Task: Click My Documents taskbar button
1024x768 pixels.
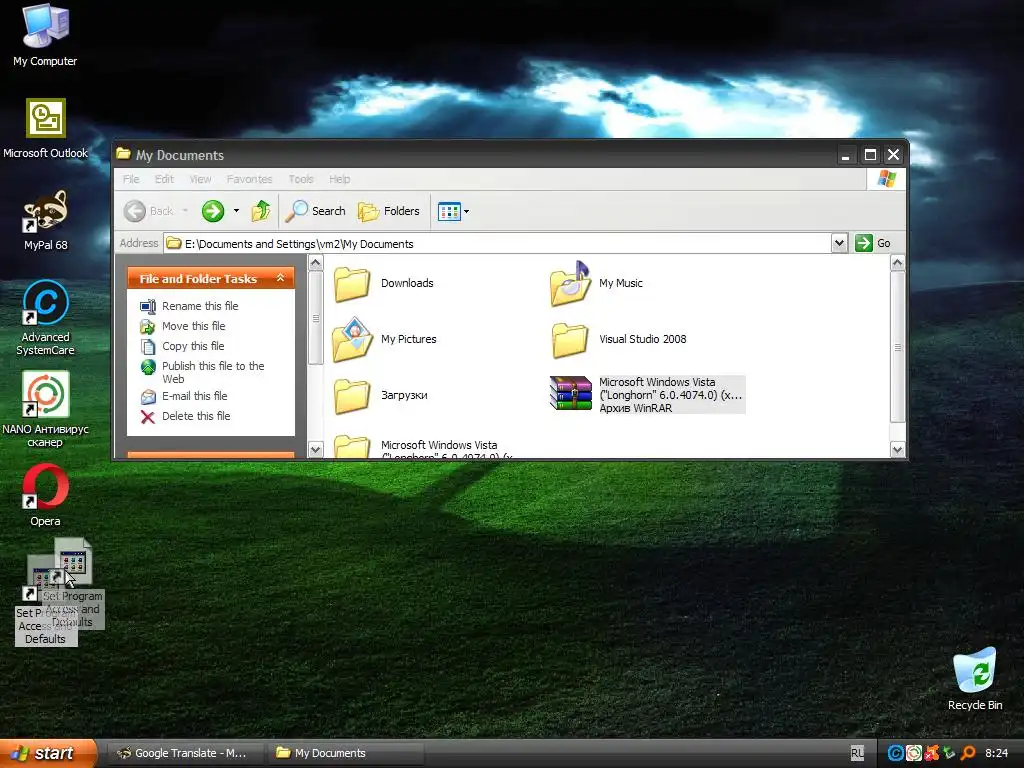Action: click(344, 753)
